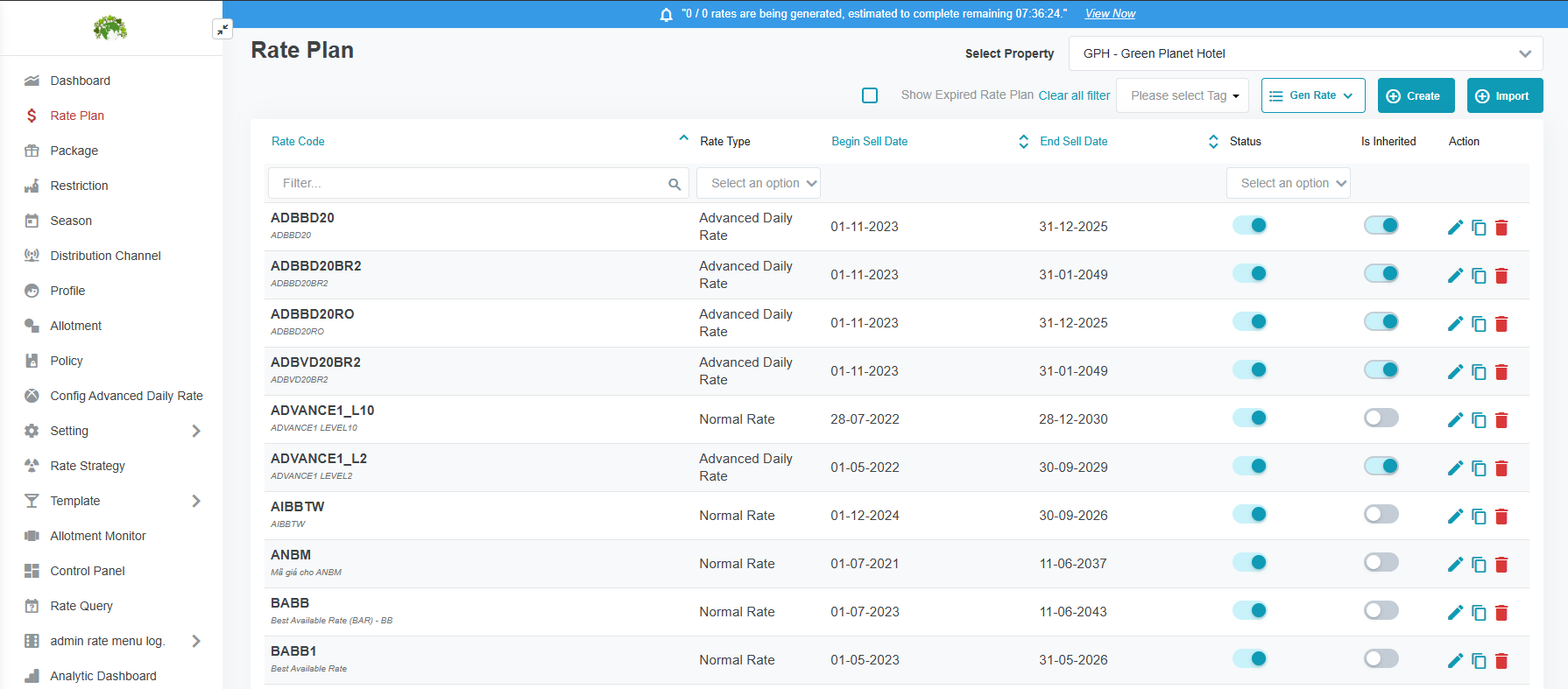The image size is (1568, 689).
Task: Click the search magnifier in Rate Code filter
Action: [x=675, y=184]
